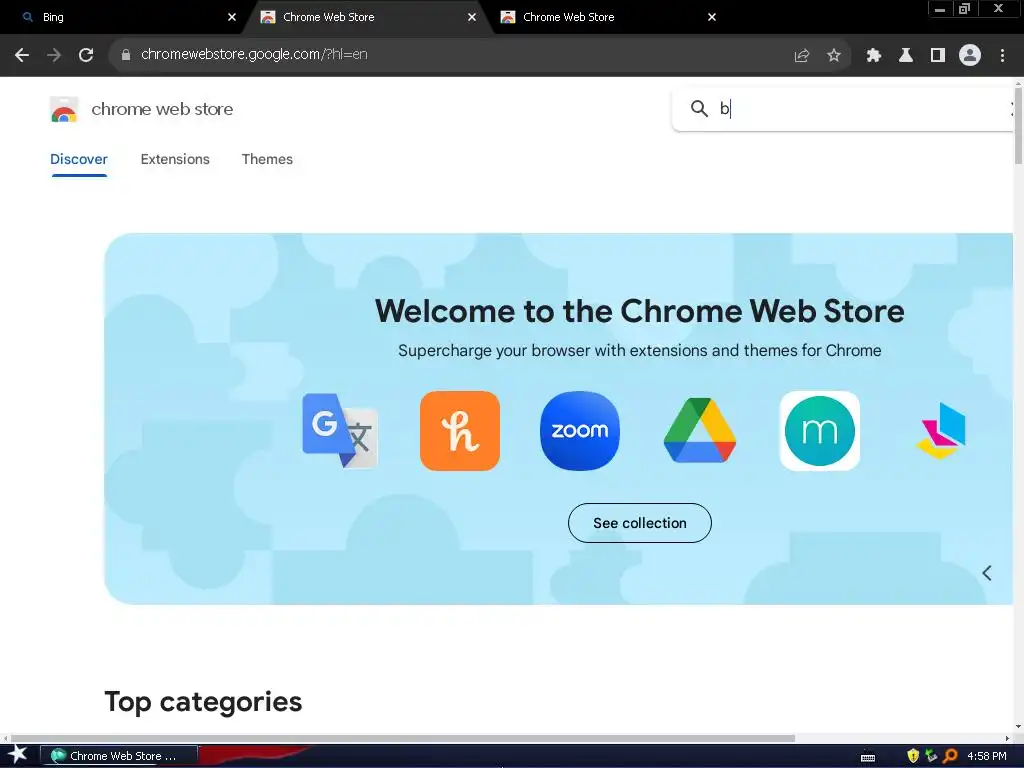1024x768 pixels.
Task: Toggle the browser side panel icon
Action: (x=938, y=56)
